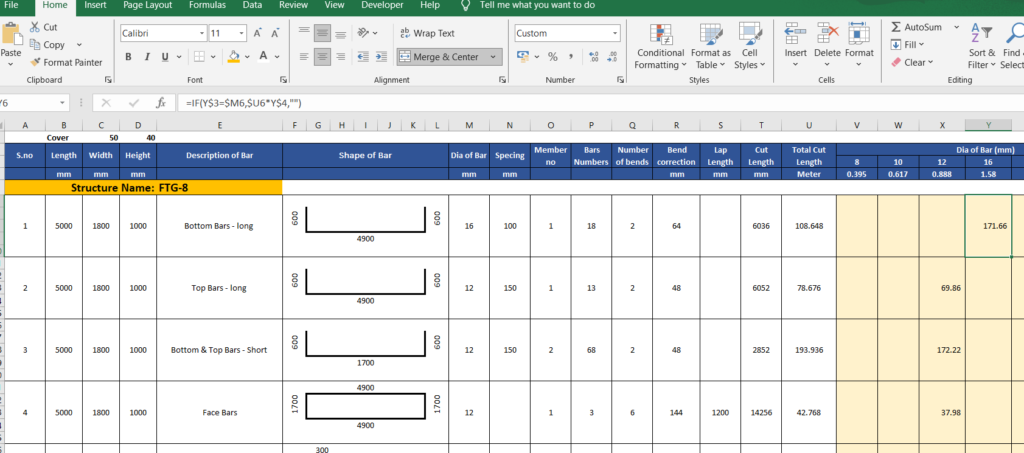Apply cell borders icon
Image resolution: width=1024 pixels, height=453 pixels.
click(x=200, y=57)
